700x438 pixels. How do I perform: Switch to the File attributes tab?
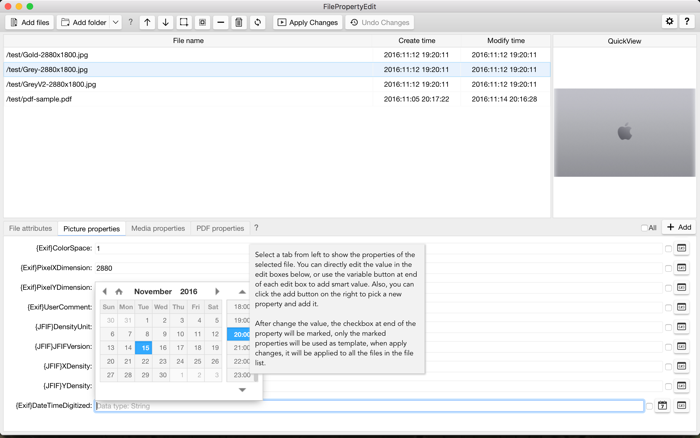[30, 228]
